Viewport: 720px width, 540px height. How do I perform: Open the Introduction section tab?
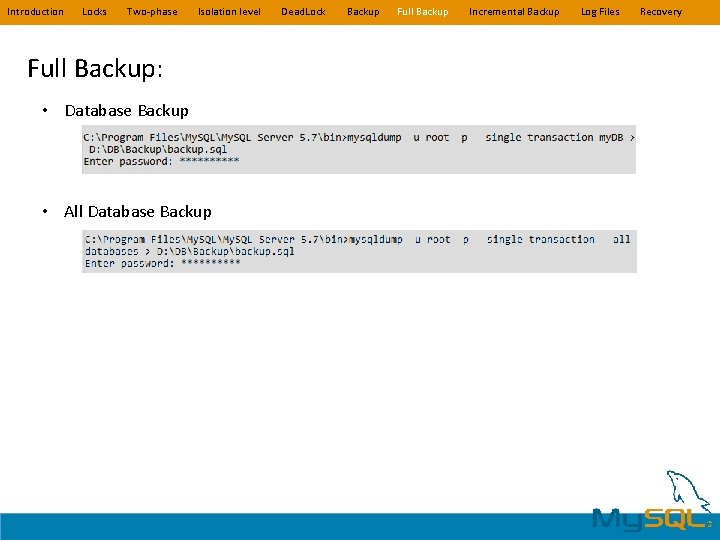35,12
